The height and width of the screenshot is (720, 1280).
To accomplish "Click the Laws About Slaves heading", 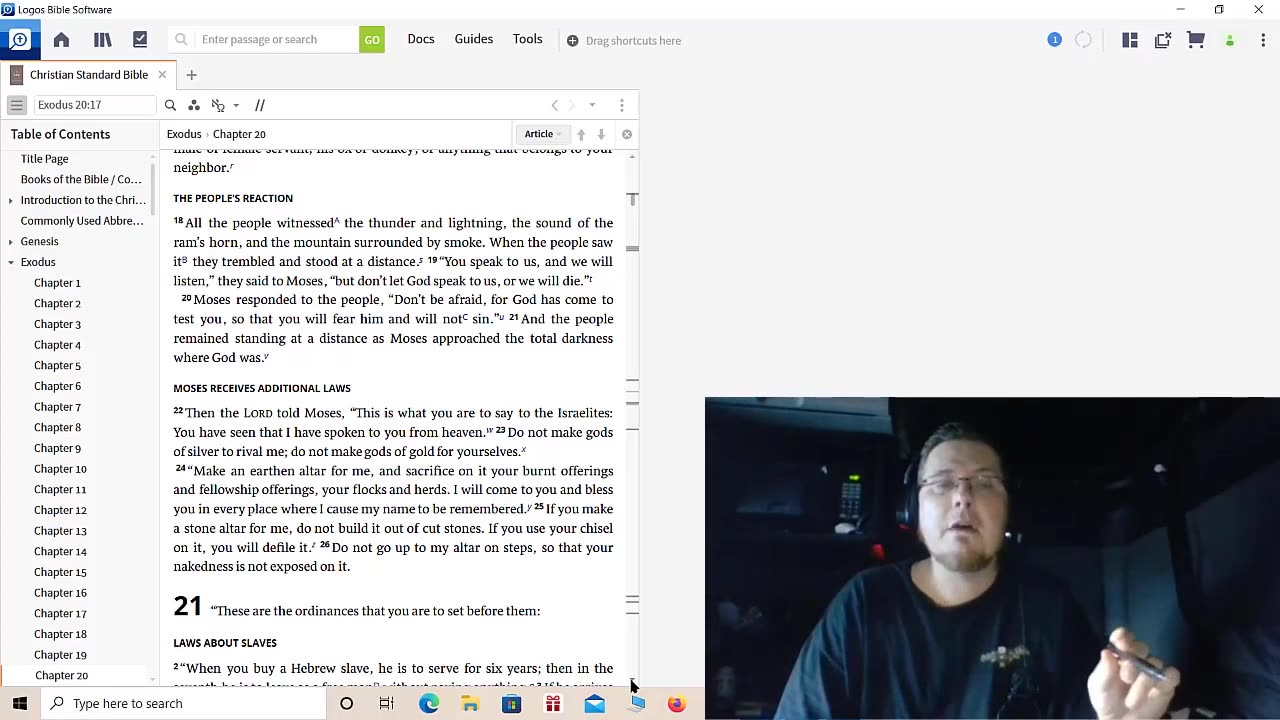I will pyautogui.click(x=225, y=643).
